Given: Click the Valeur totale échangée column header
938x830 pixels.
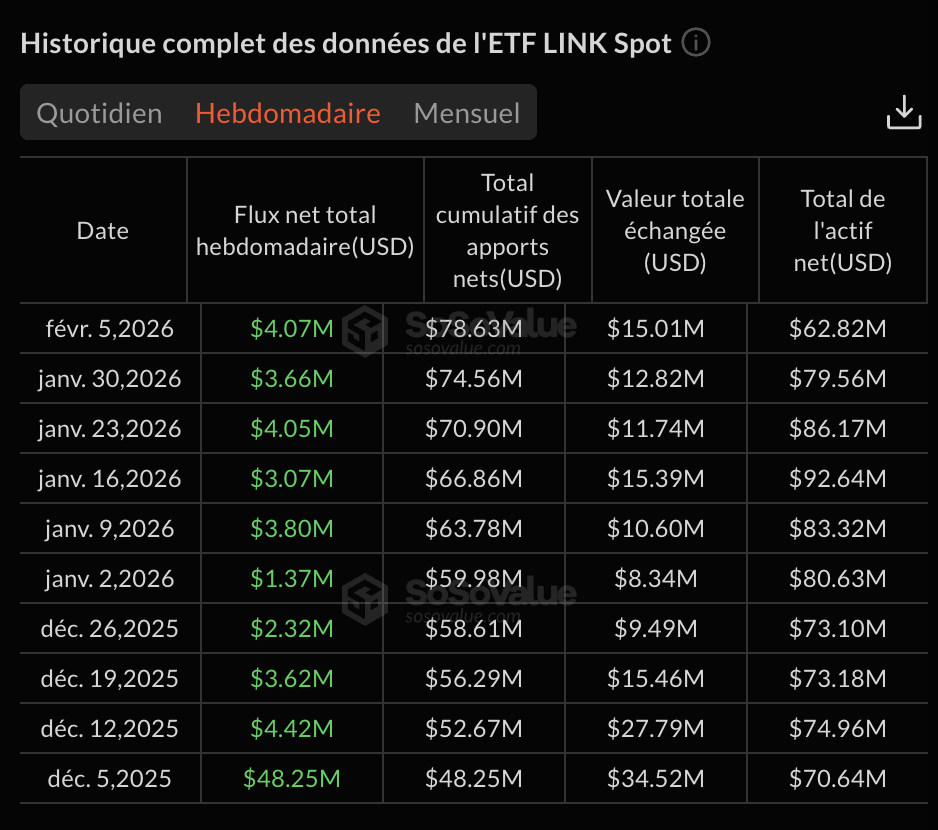Looking at the screenshot, I should (675, 230).
